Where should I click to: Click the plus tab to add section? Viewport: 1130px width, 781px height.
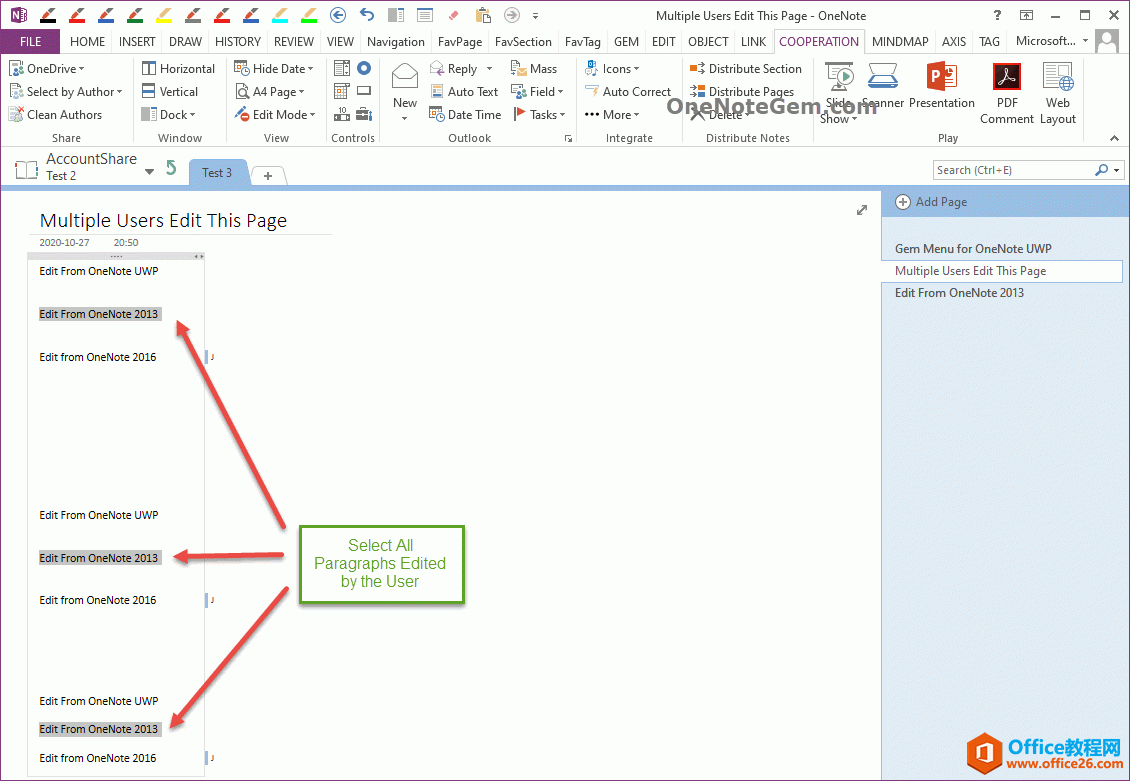point(268,175)
